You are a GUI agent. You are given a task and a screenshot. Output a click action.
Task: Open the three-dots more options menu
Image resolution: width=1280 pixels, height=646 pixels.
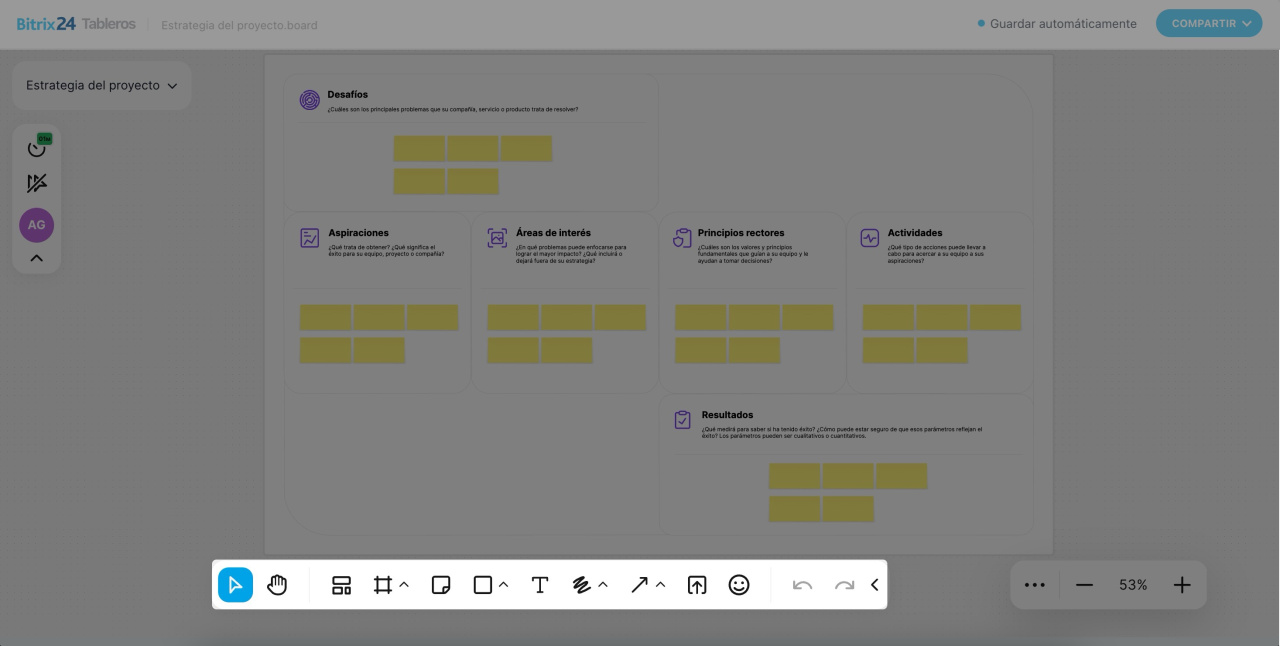coord(1035,585)
